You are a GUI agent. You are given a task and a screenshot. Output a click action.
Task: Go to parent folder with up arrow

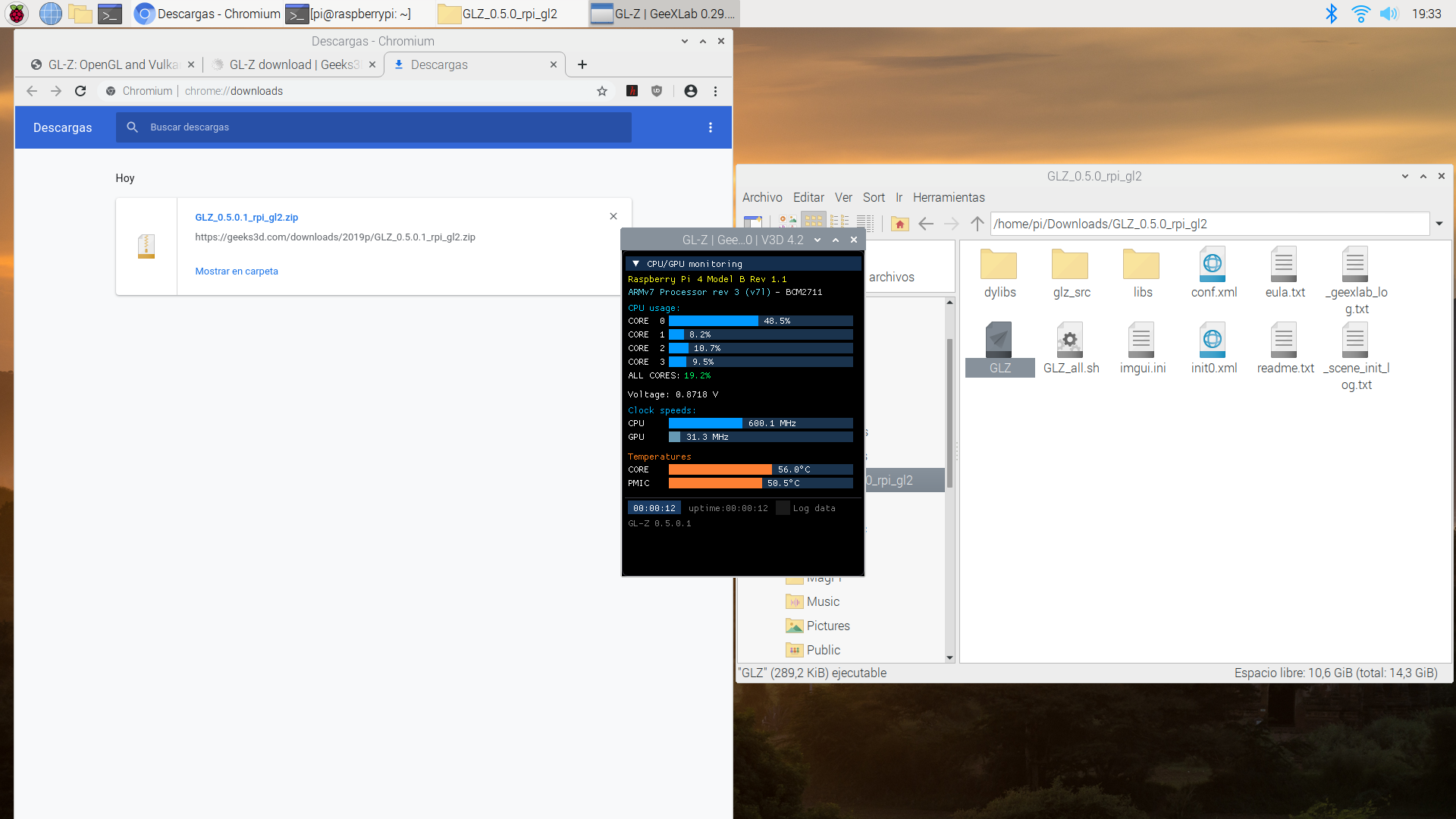pos(977,224)
